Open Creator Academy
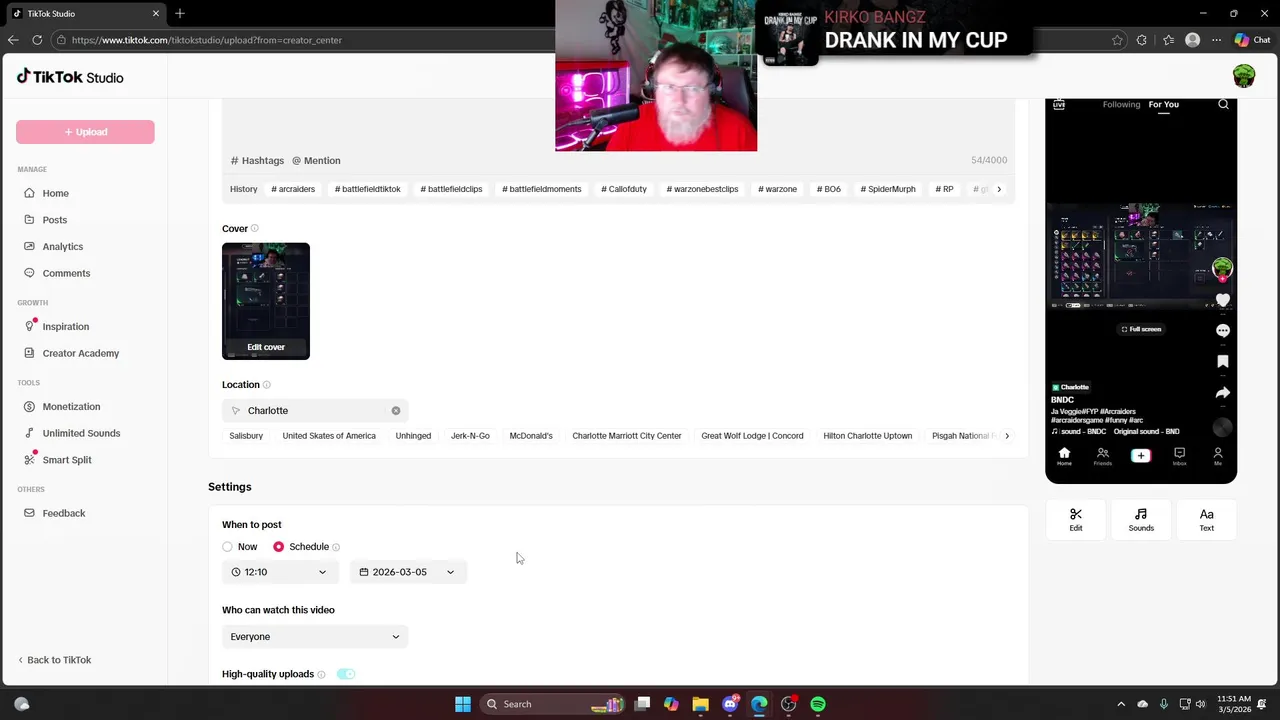This screenshot has height=720, width=1280. point(80,353)
